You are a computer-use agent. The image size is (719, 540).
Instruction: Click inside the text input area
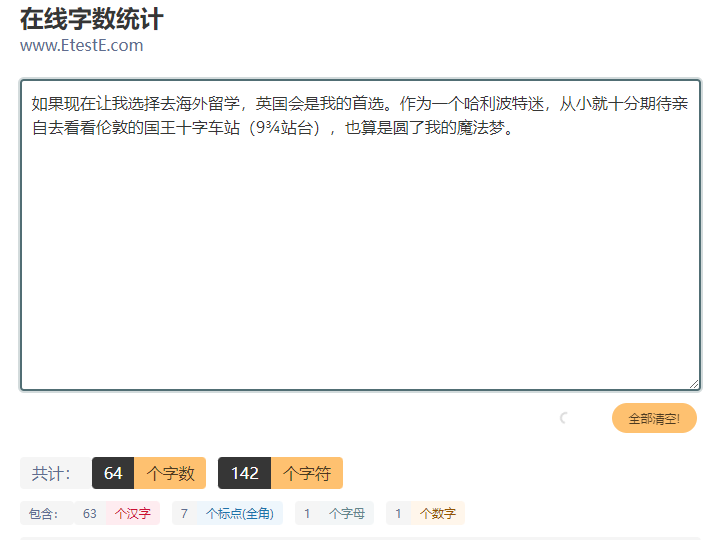click(360, 235)
